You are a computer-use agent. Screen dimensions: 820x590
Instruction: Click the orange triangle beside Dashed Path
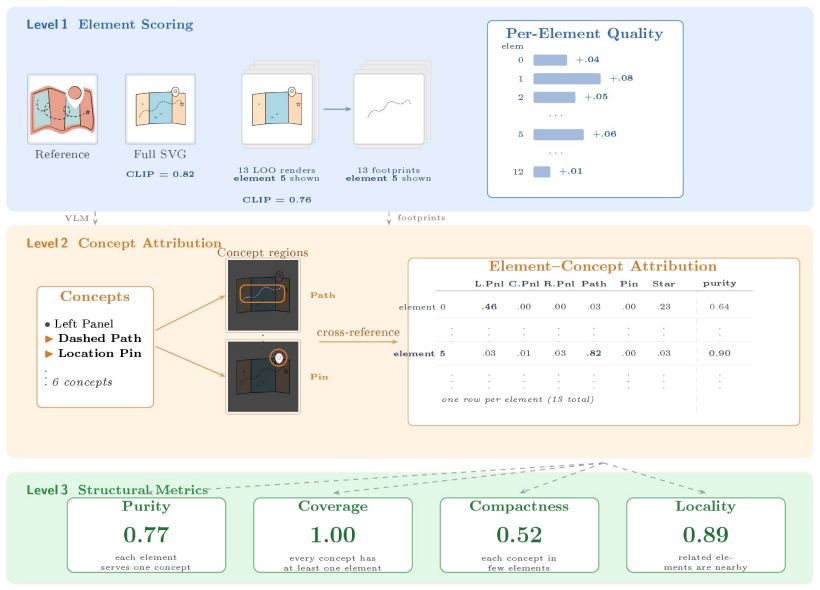point(49,339)
